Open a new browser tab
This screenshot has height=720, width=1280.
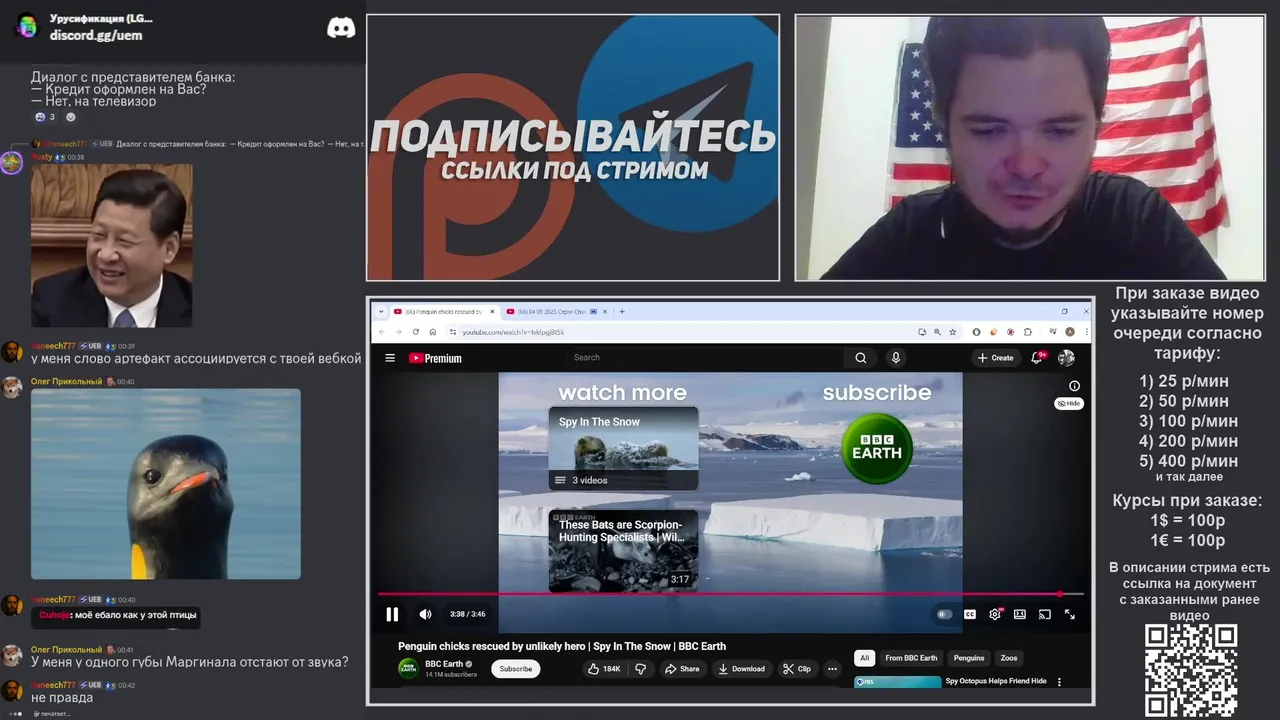(622, 312)
